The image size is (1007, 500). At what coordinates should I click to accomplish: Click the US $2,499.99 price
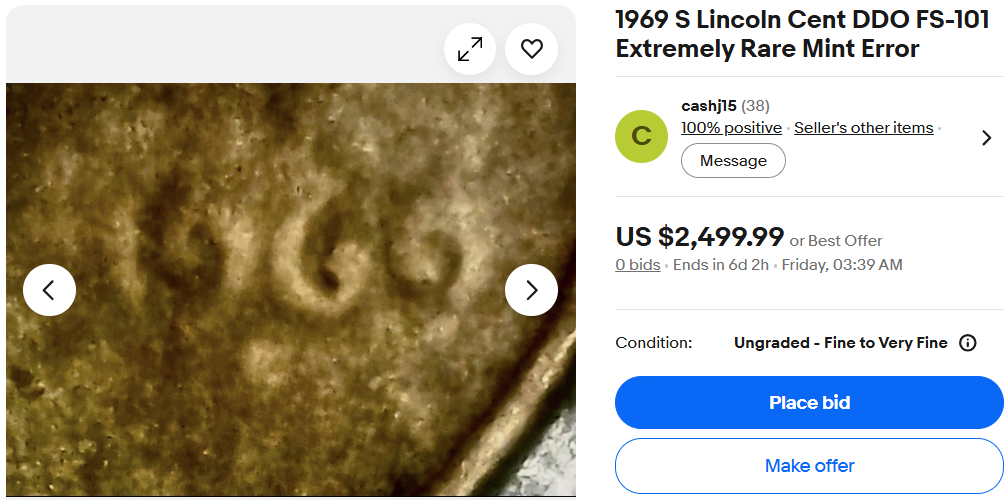699,237
